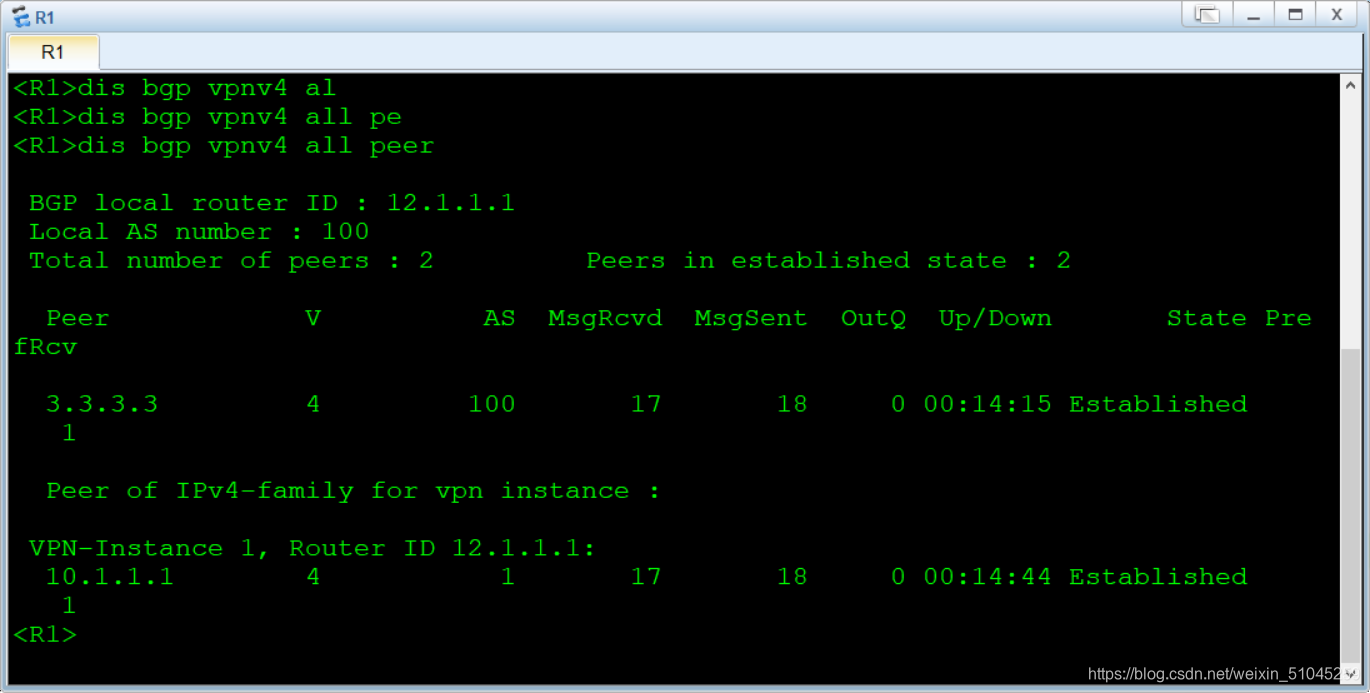Screen dimensions: 1370x693
Task: Click the first Established state text
Action: pos(1158,404)
